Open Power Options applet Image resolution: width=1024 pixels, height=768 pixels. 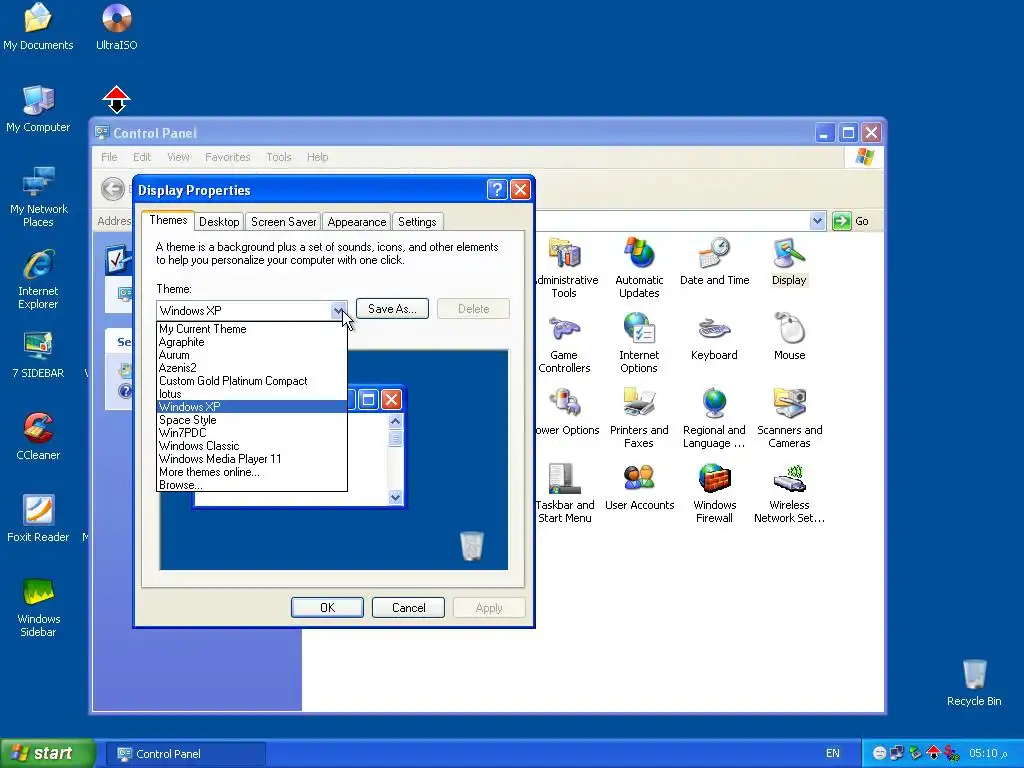[567, 412]
